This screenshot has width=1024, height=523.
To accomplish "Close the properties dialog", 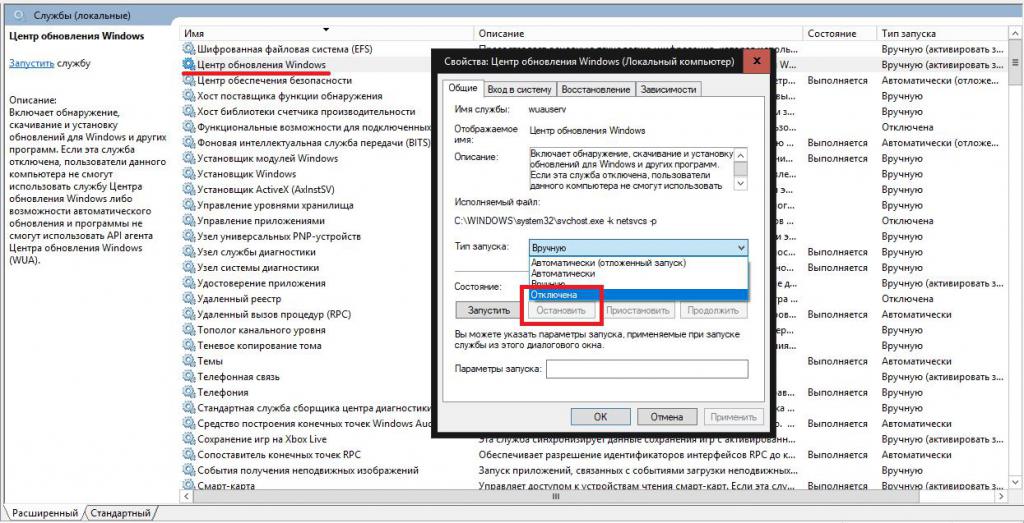I will [757, 61].
